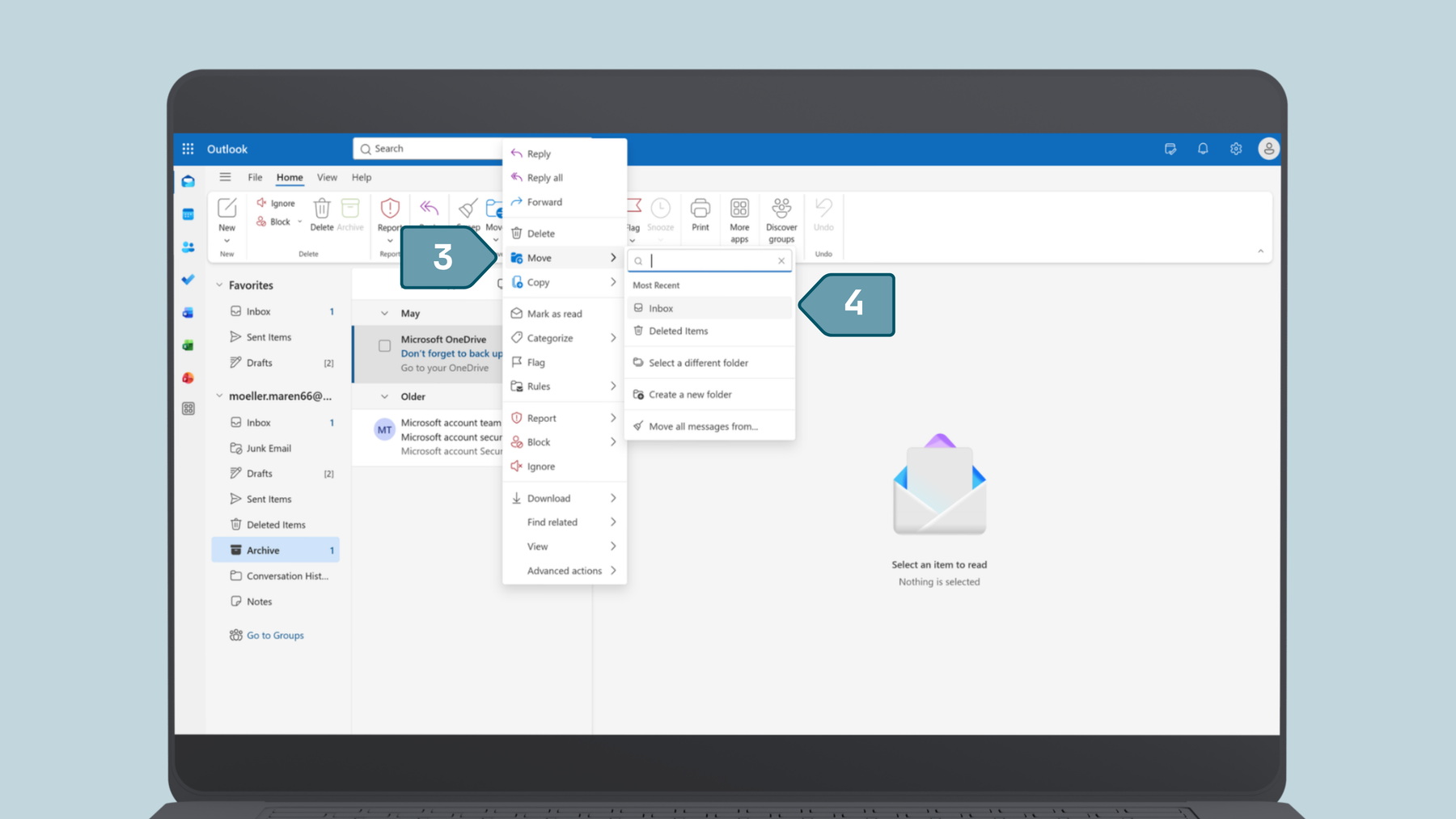The image size is (1456, 819).
Task: Open the notifications bell icon
Action: [x=1203, y=149]
